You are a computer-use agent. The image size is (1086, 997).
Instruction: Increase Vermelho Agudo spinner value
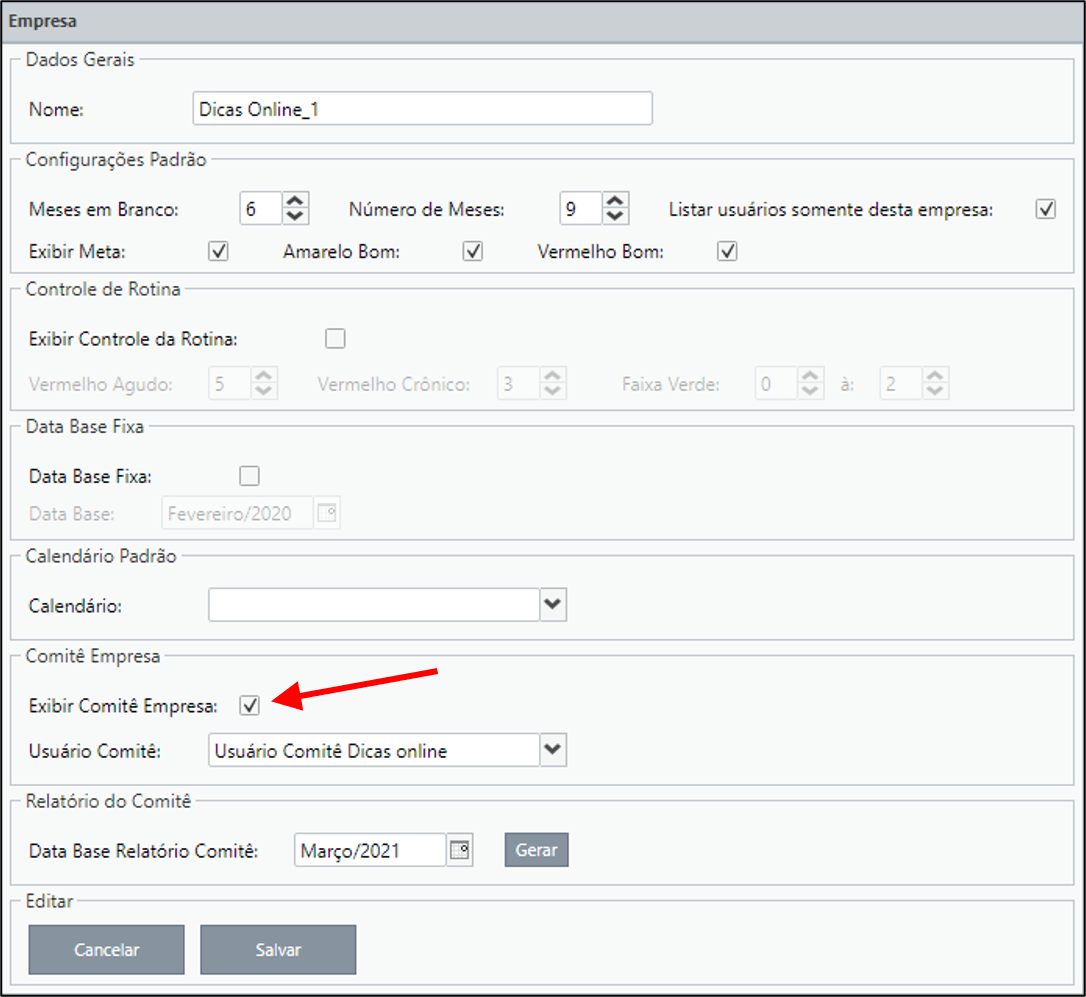point(263,376)
